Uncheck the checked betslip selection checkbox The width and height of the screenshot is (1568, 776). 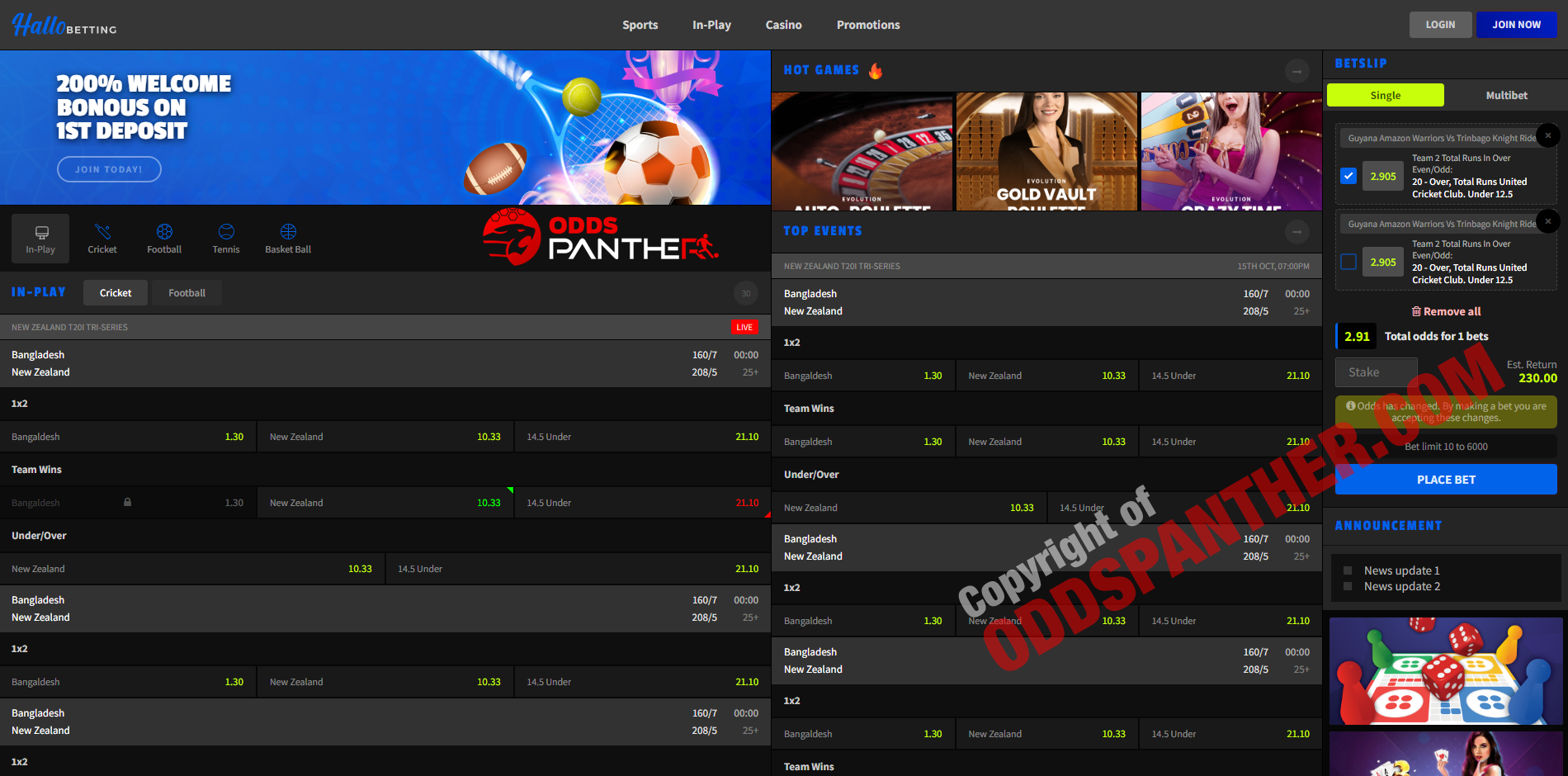click(x=1348, y=176)
